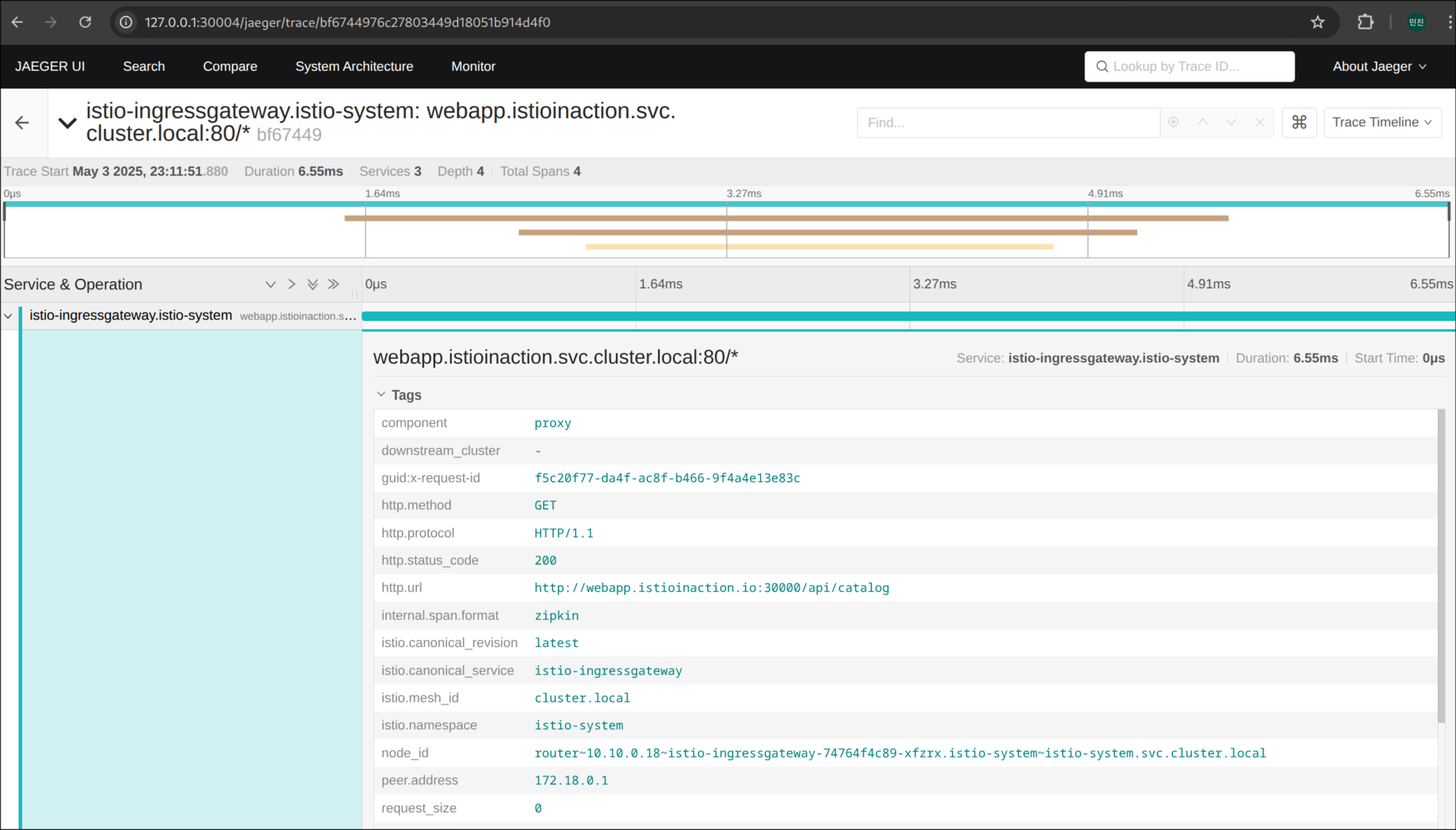Open the Trace Timeline view dropdown
Screen dimensions: 1456x830
click(1382, 122)
